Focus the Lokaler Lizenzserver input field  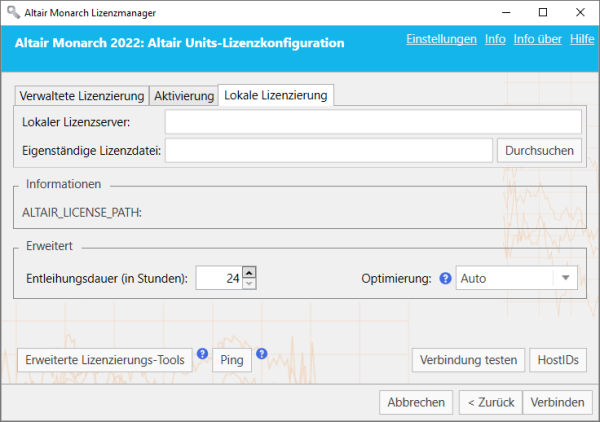pos(373,122)
